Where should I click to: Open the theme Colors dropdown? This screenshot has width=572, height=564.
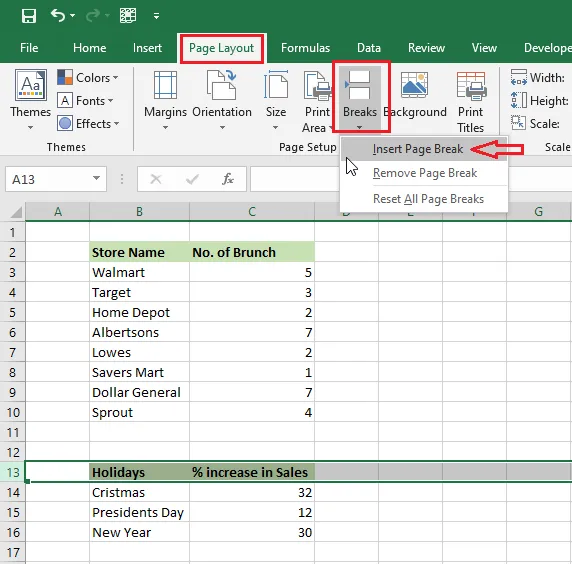(x=88, y=78)
